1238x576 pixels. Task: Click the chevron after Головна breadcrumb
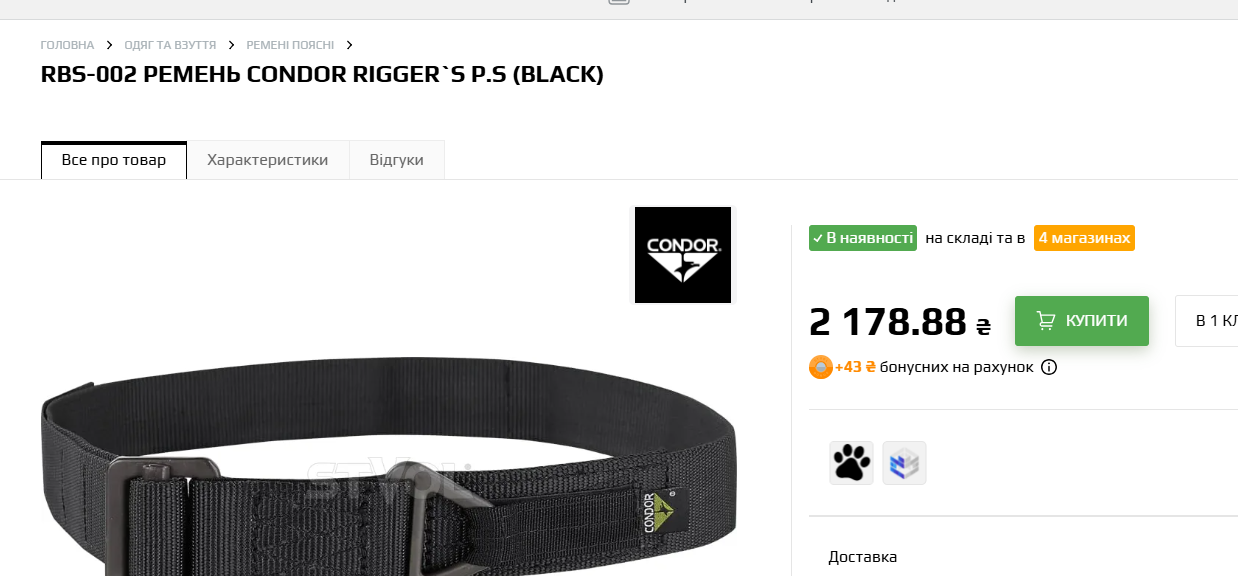click(x=109, y=45)
